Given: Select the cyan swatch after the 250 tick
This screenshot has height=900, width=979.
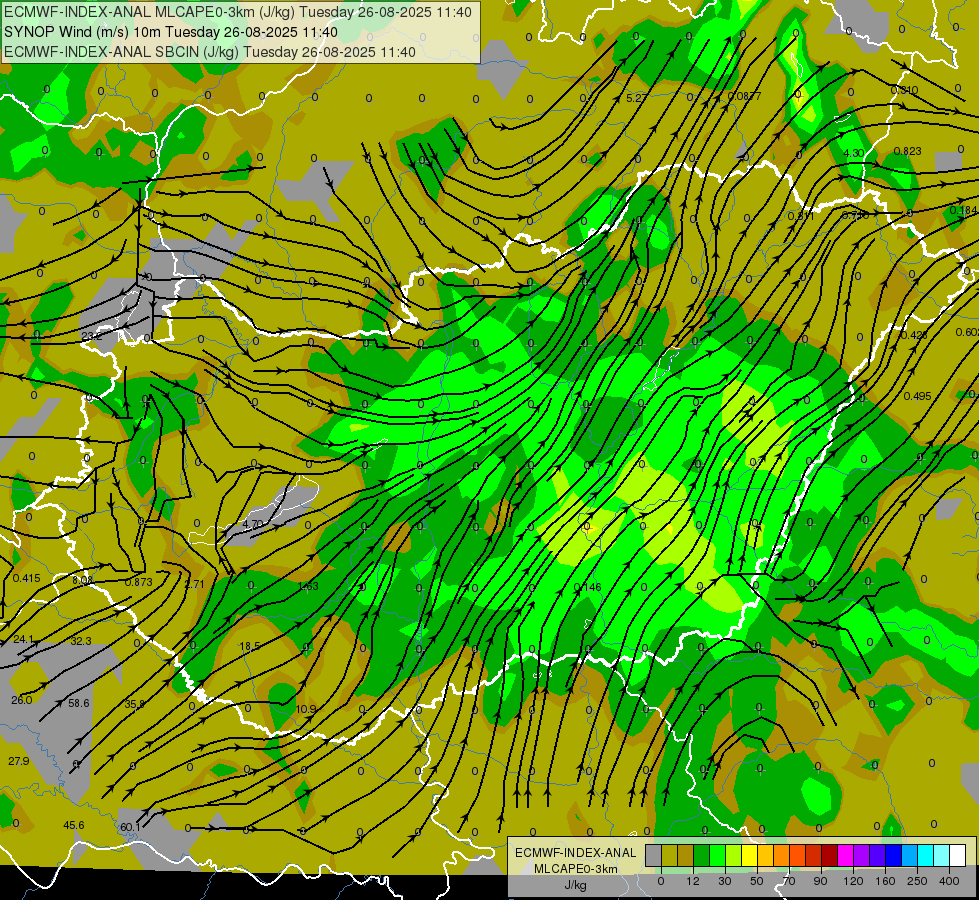Looking at the screenshot, I should 926,855.
